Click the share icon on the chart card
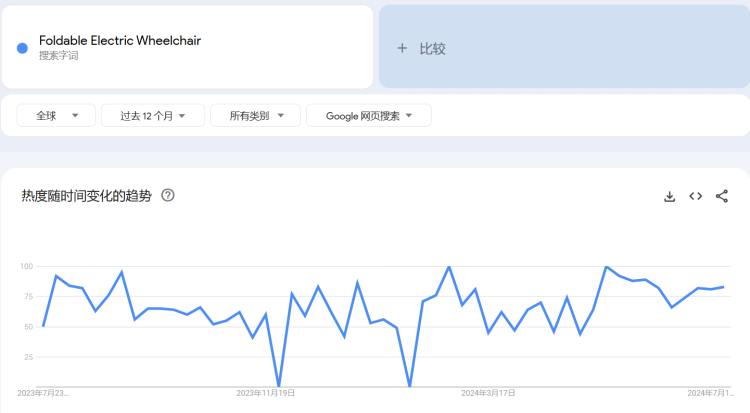 click(722, 196)
